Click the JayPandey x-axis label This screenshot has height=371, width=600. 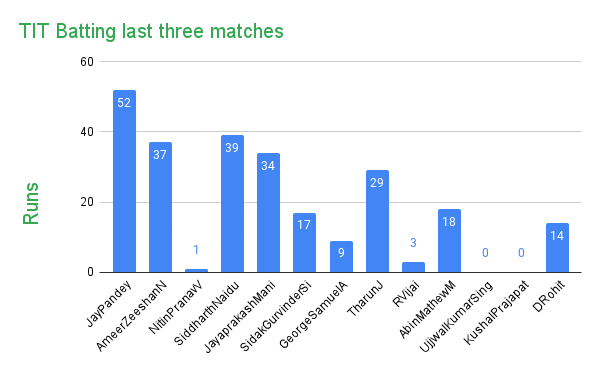coord(109,304)
